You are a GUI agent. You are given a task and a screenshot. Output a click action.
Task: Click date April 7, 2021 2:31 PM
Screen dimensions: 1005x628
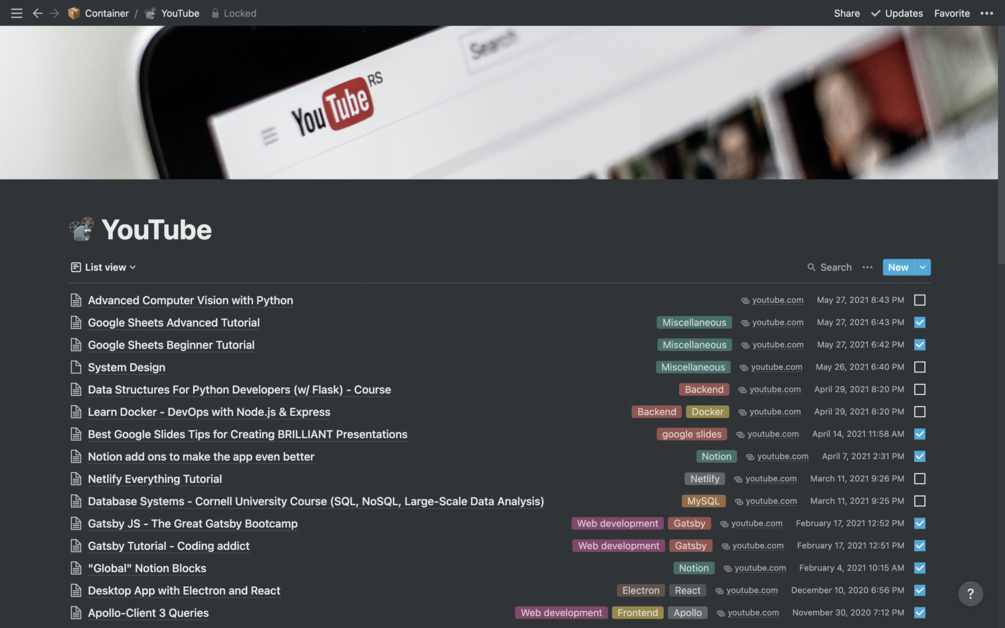click(863, 456)
